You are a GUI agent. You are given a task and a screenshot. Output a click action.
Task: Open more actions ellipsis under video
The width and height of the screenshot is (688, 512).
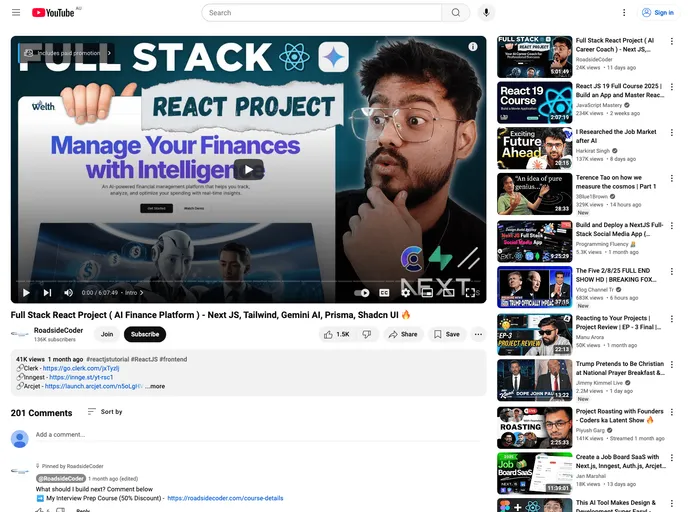478,334
